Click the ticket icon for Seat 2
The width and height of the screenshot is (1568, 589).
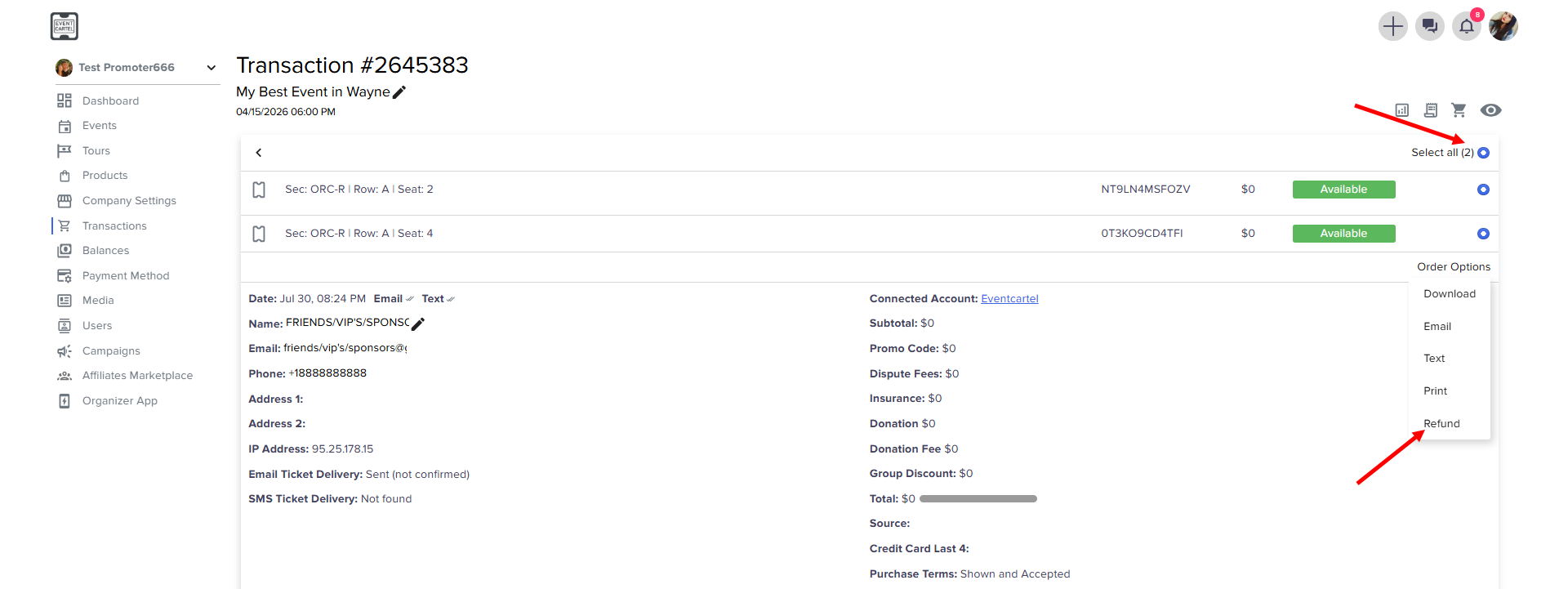[x=259, y=190]
